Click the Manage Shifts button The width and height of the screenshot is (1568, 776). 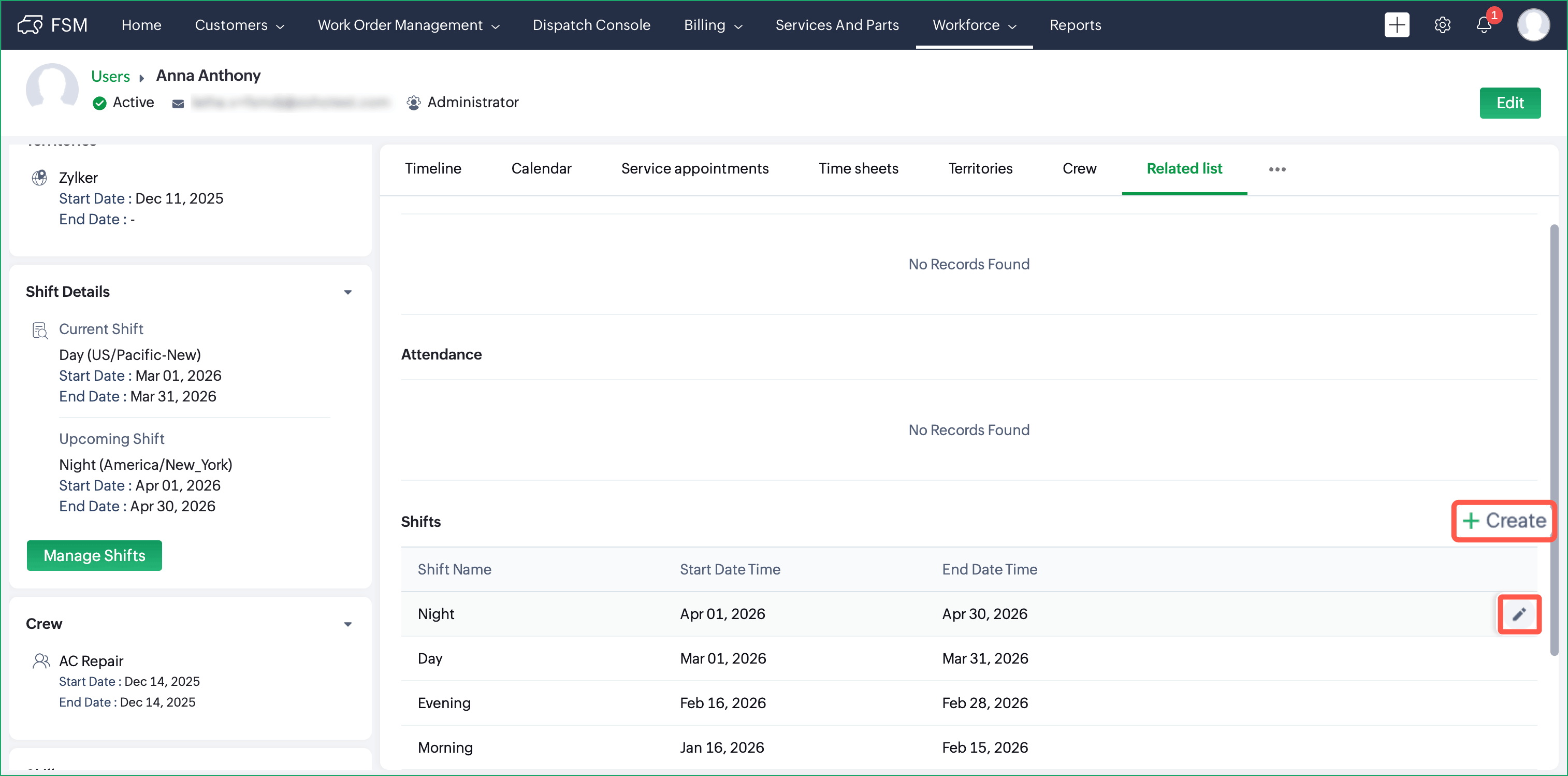(94, 555)
